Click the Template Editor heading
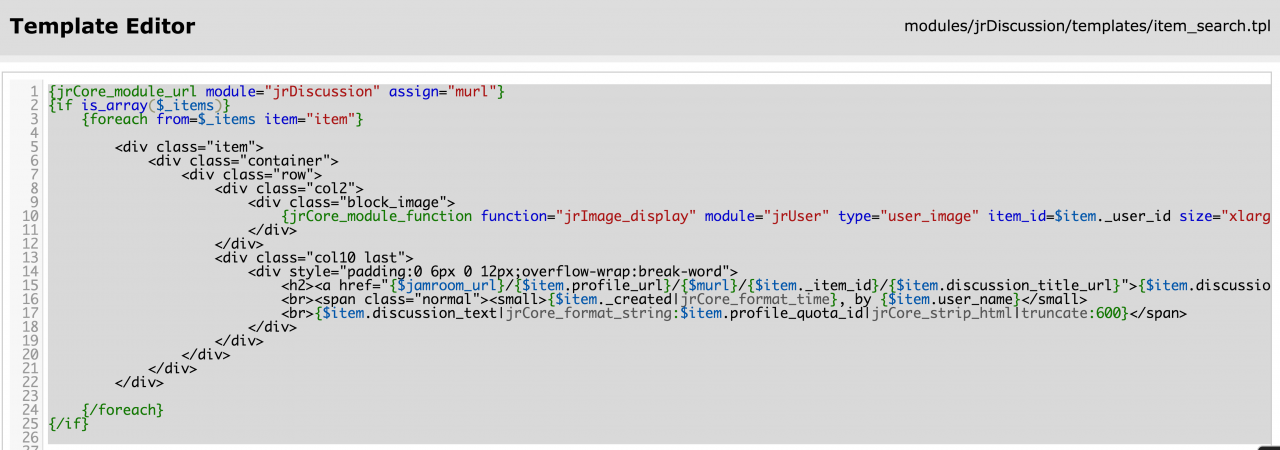This screenshot has width=1280, height=450. [102, 27]
